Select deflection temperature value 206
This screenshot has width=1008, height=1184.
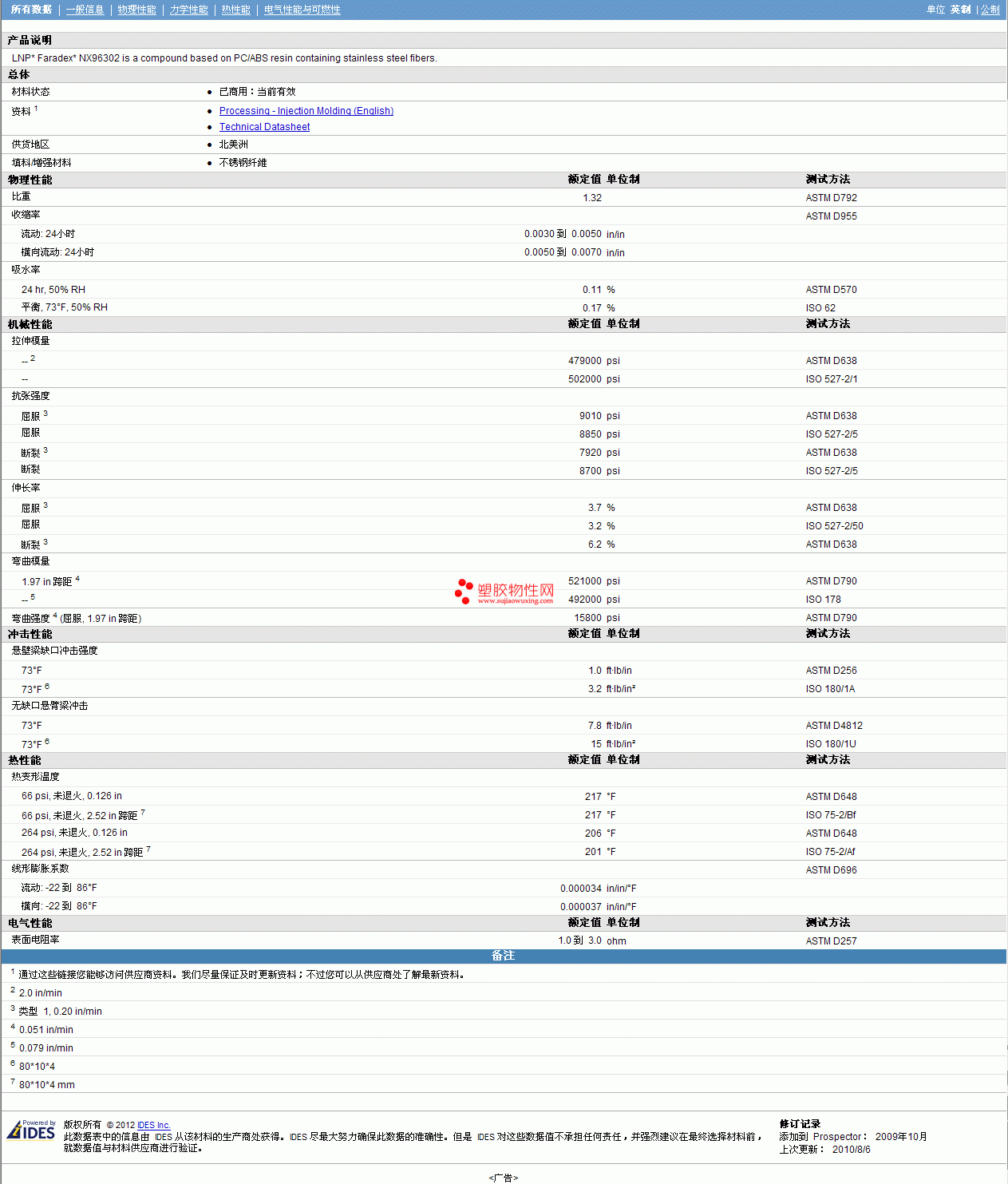(x=593, y=834)
